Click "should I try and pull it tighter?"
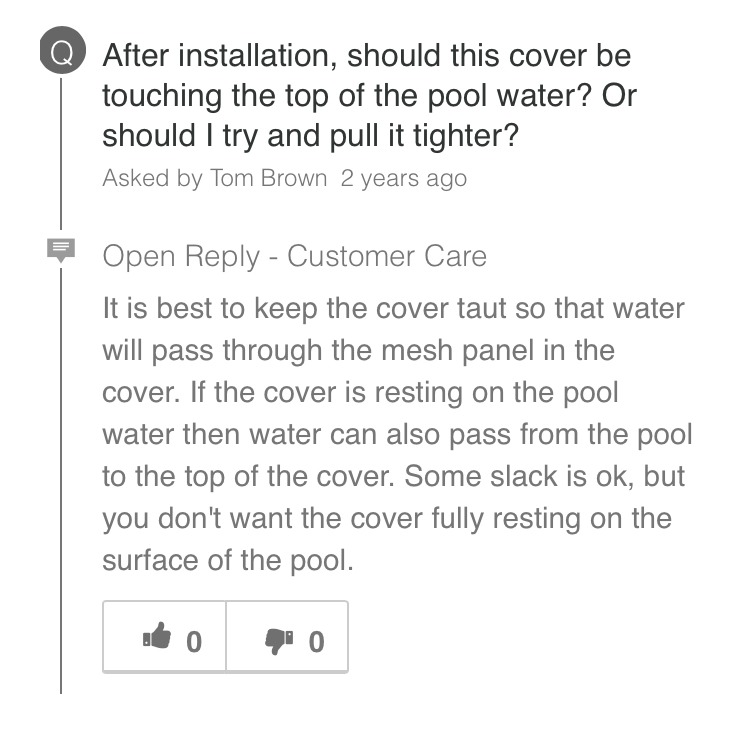The height and width of the screenshot is (746, 750). click(x=310, y=137)
